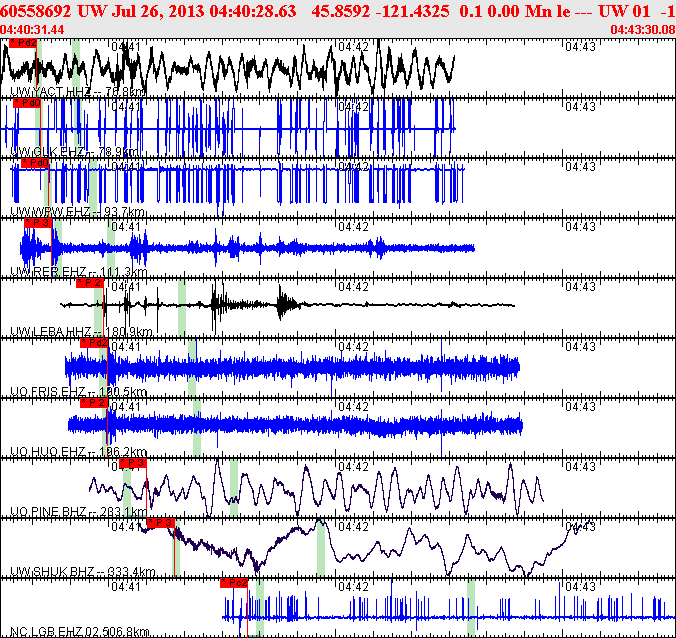Click the 04:42 time label on PINE trace

pyautogui.click(x=353, y=466)
